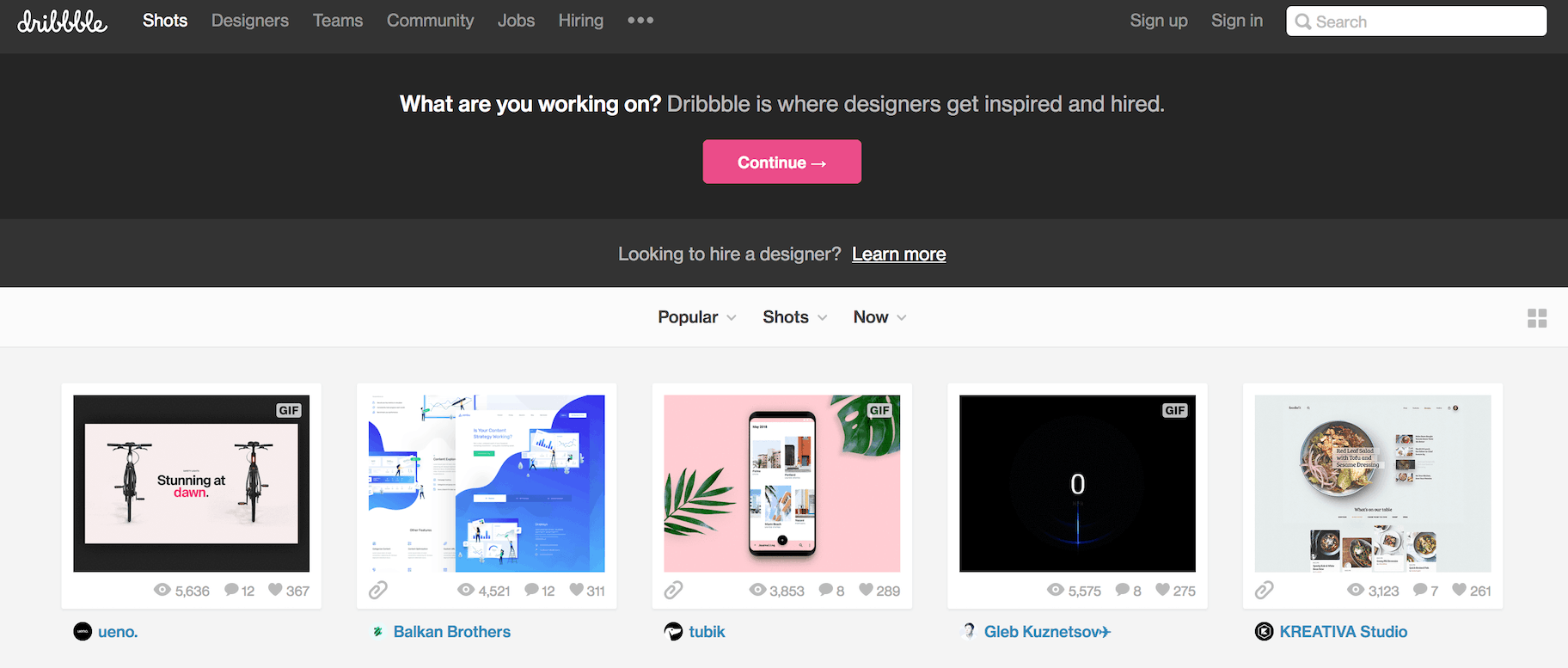Open the KREATIVA Studio profile link
Screen dimensions: 1568x668
tap(1344, 632)
